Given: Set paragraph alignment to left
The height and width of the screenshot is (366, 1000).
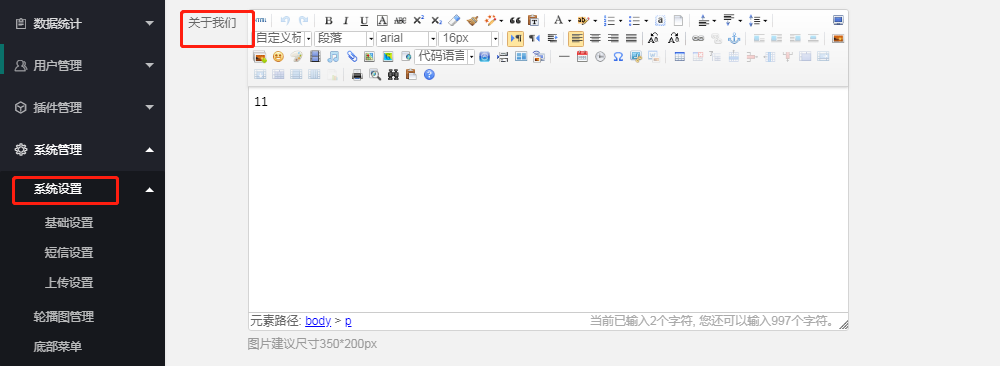Looking at the screenshot, I should pyautogui.click(x=576, y=38).
